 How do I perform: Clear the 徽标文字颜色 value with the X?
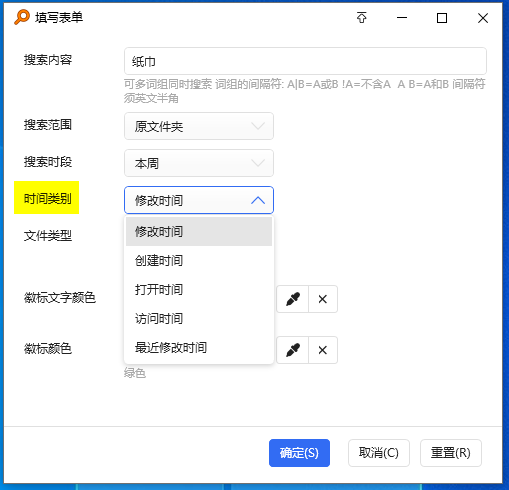[x=323, y=299]
